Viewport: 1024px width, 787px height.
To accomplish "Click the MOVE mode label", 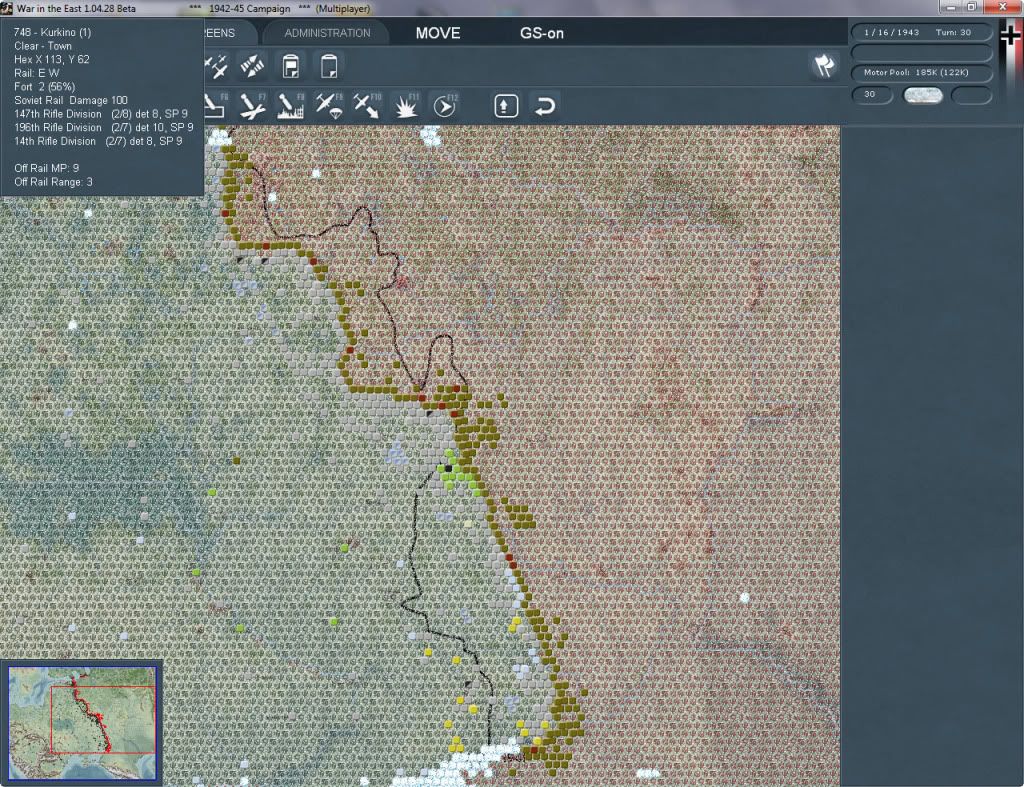I will tap(438, 33).
